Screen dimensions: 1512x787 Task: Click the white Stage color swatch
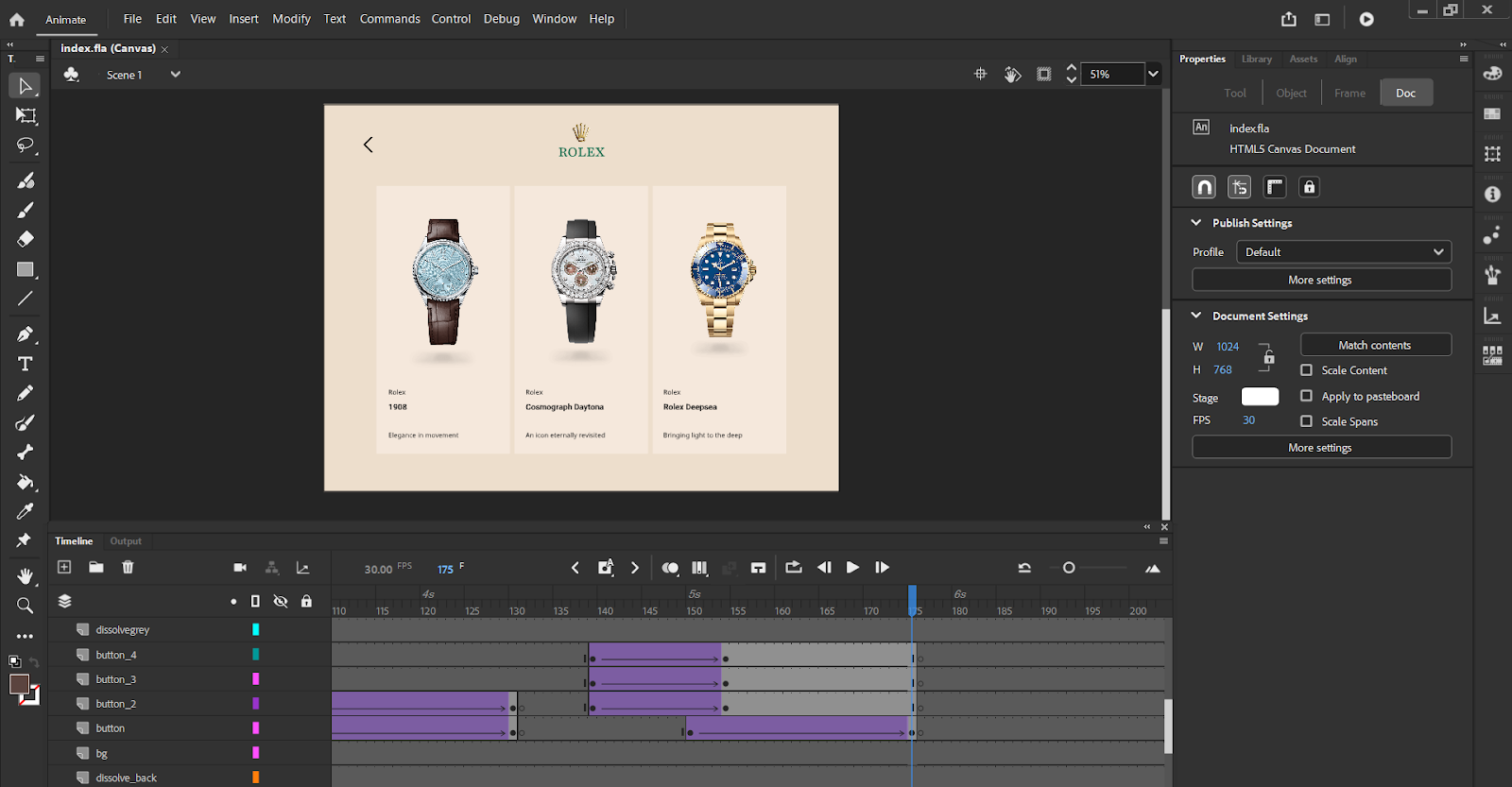pos(1260,397)
